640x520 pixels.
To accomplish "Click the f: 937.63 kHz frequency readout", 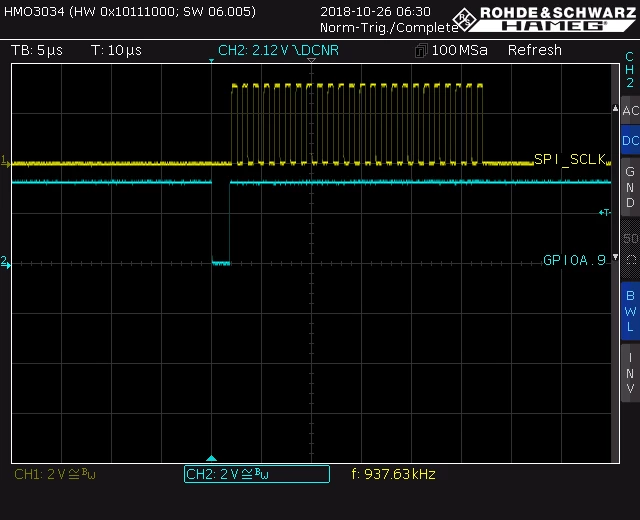I will pyautogui.click(x=393, y=474).
